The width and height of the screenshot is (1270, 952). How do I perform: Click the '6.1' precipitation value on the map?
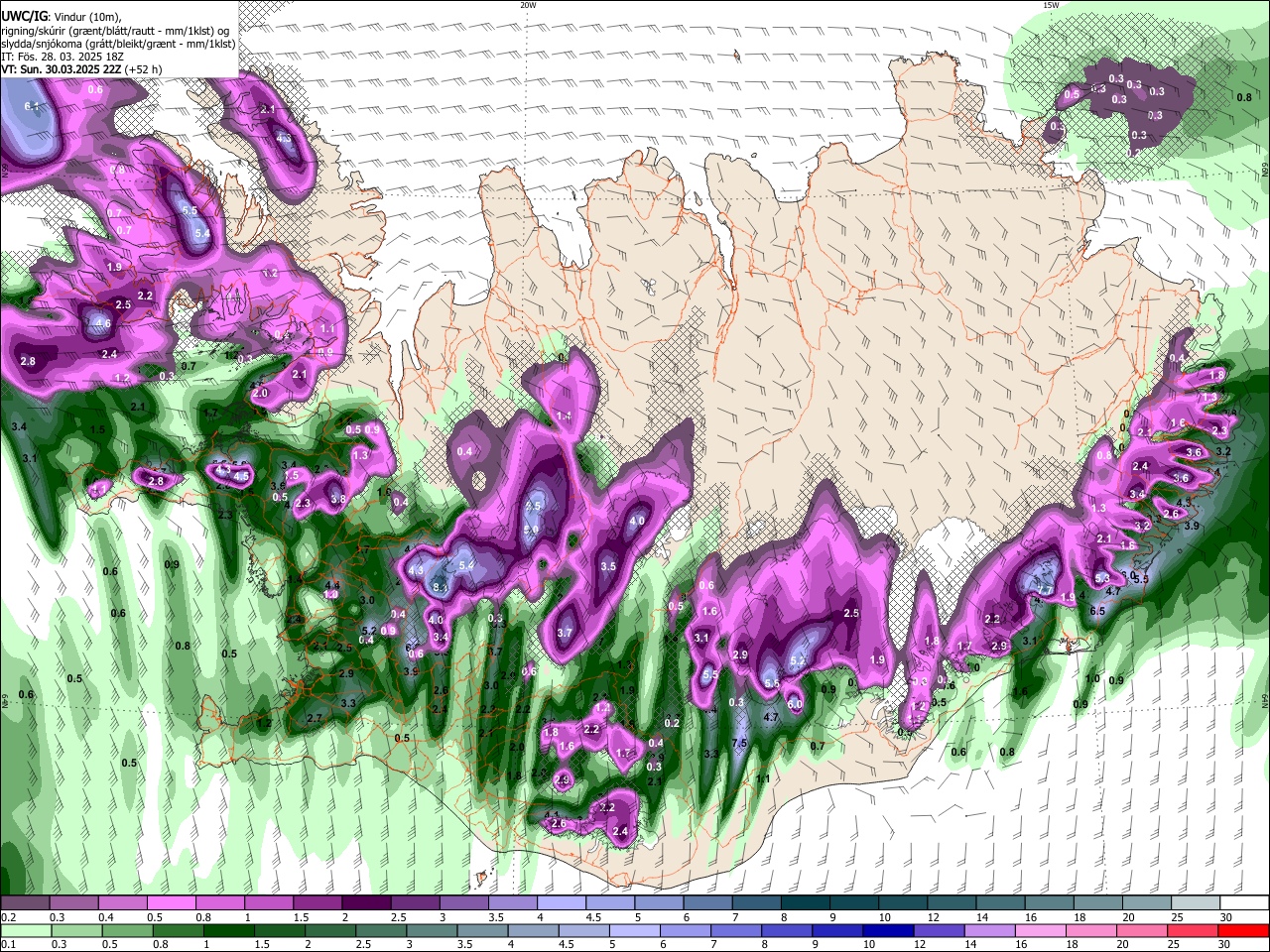pyautogui.click(x=31, y=106)
